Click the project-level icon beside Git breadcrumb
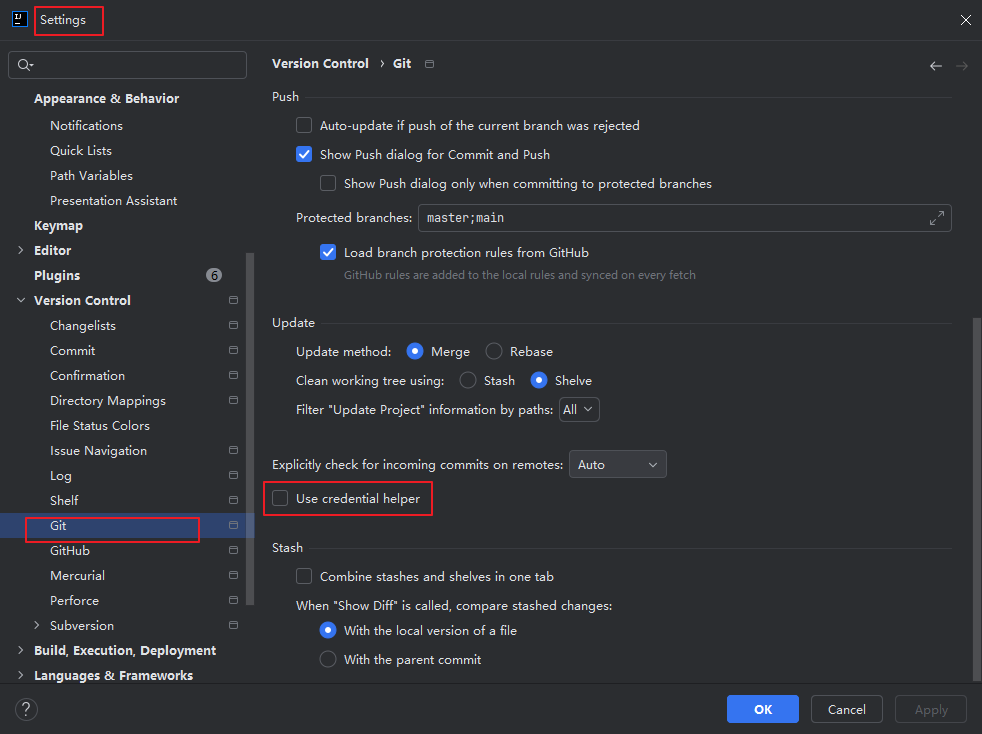Screen dimensions: 982x734 coord(429,64)
